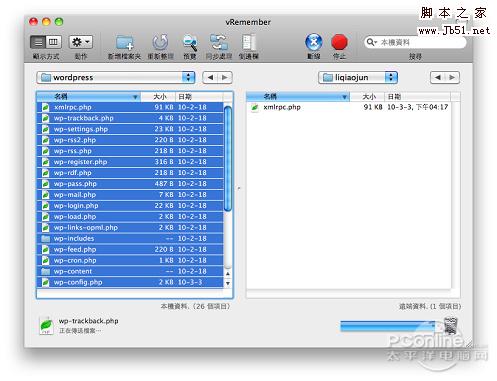
Task: Select wp-trackback.php in the local list
Action: (130, 118)
